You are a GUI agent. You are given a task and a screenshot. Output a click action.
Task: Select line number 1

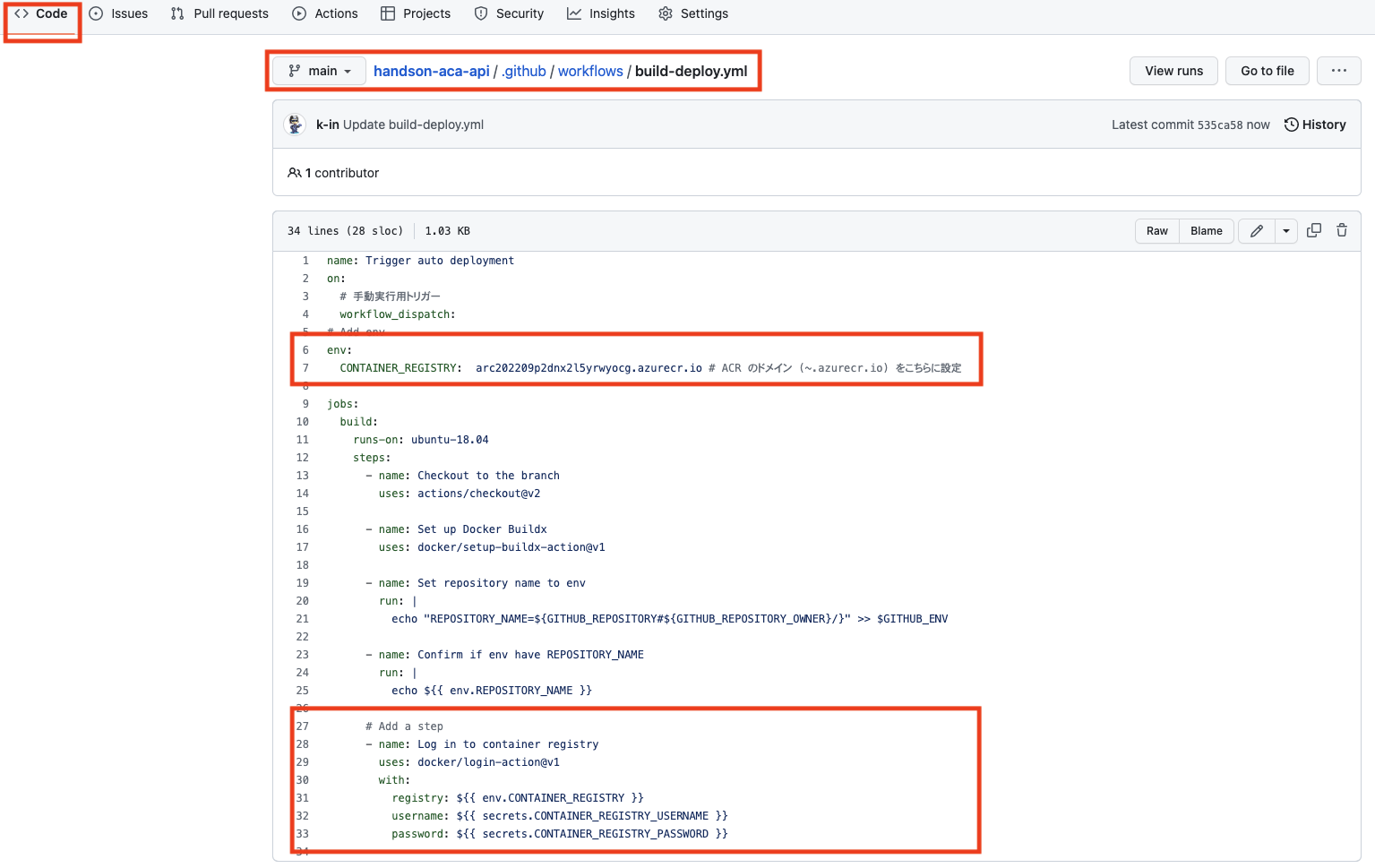tap(305, 261)
